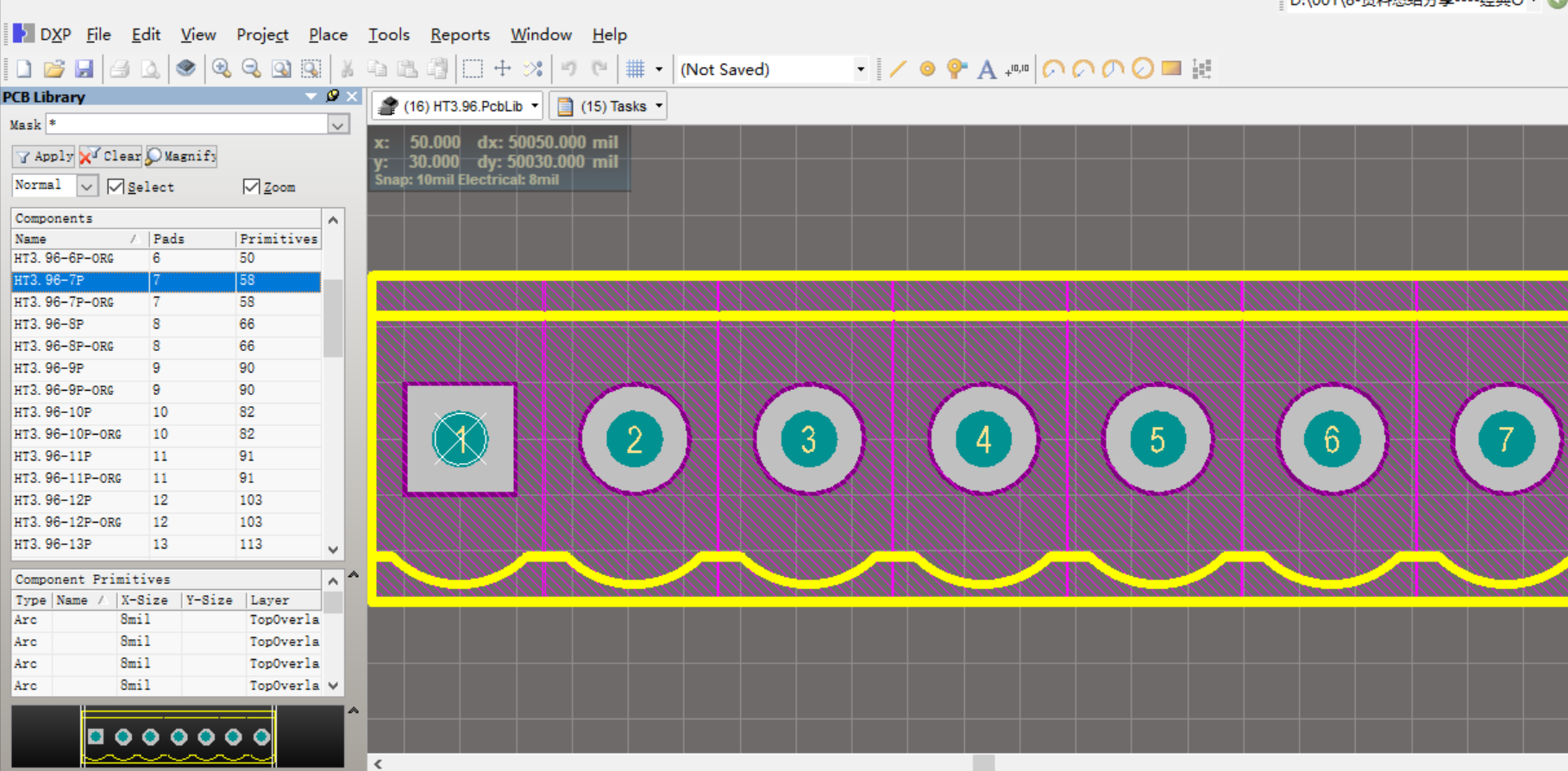Click the Array Paste icon
This screenshot has height=771, width=1568.
(x=1201, y=69)
